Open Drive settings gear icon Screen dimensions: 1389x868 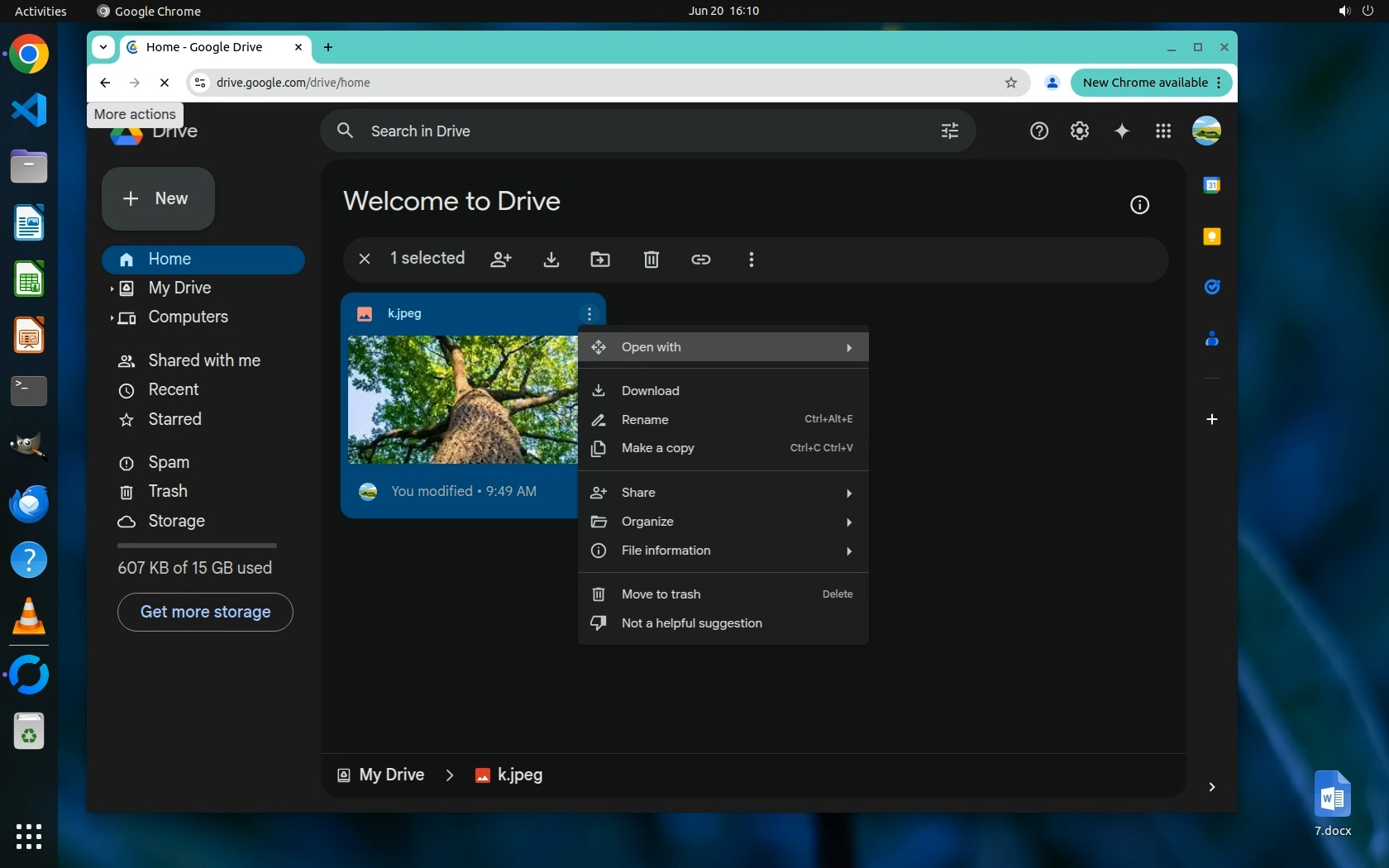(1080, 131)
